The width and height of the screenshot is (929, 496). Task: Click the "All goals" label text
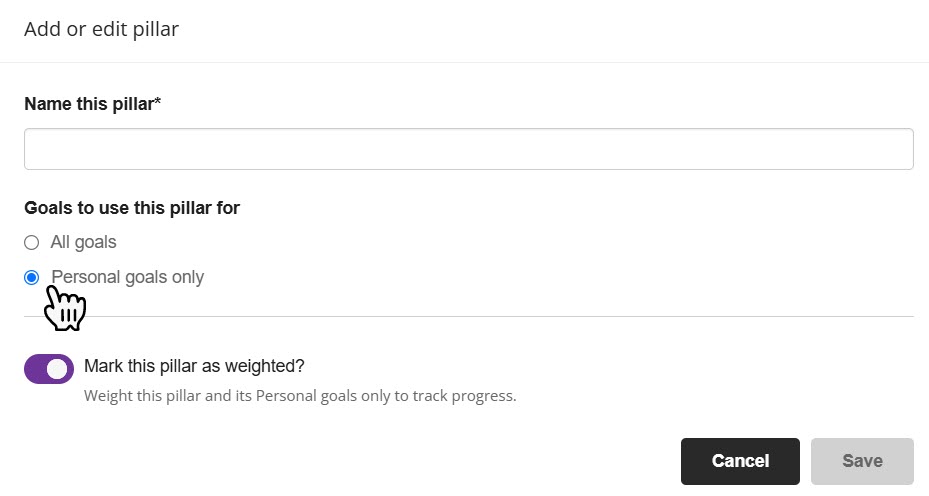point(84,242)
